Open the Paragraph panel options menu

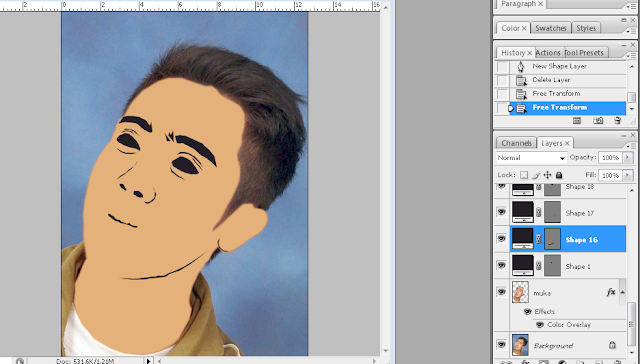pyautogui.click(x=631, y=6)
